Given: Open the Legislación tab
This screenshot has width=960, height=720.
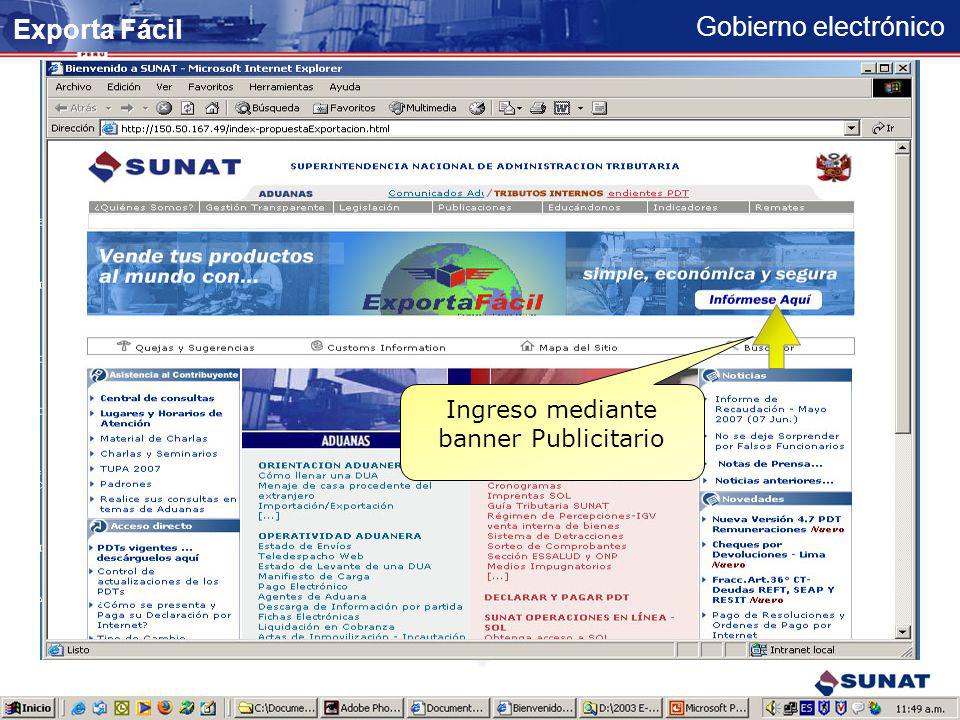Looking at the screenshot, I should pos(369,208).
